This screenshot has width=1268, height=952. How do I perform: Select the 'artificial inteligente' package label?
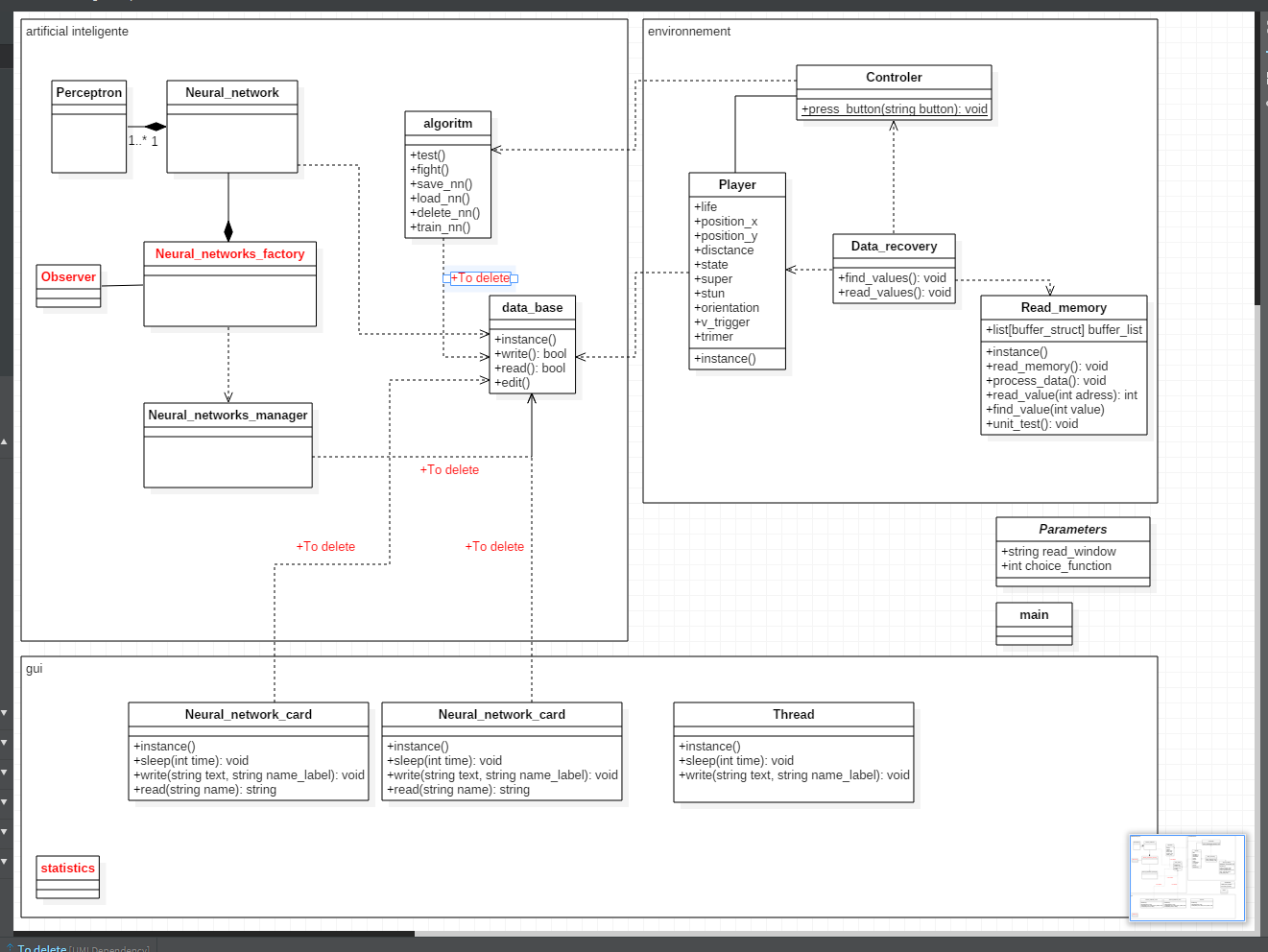[77, 32]
